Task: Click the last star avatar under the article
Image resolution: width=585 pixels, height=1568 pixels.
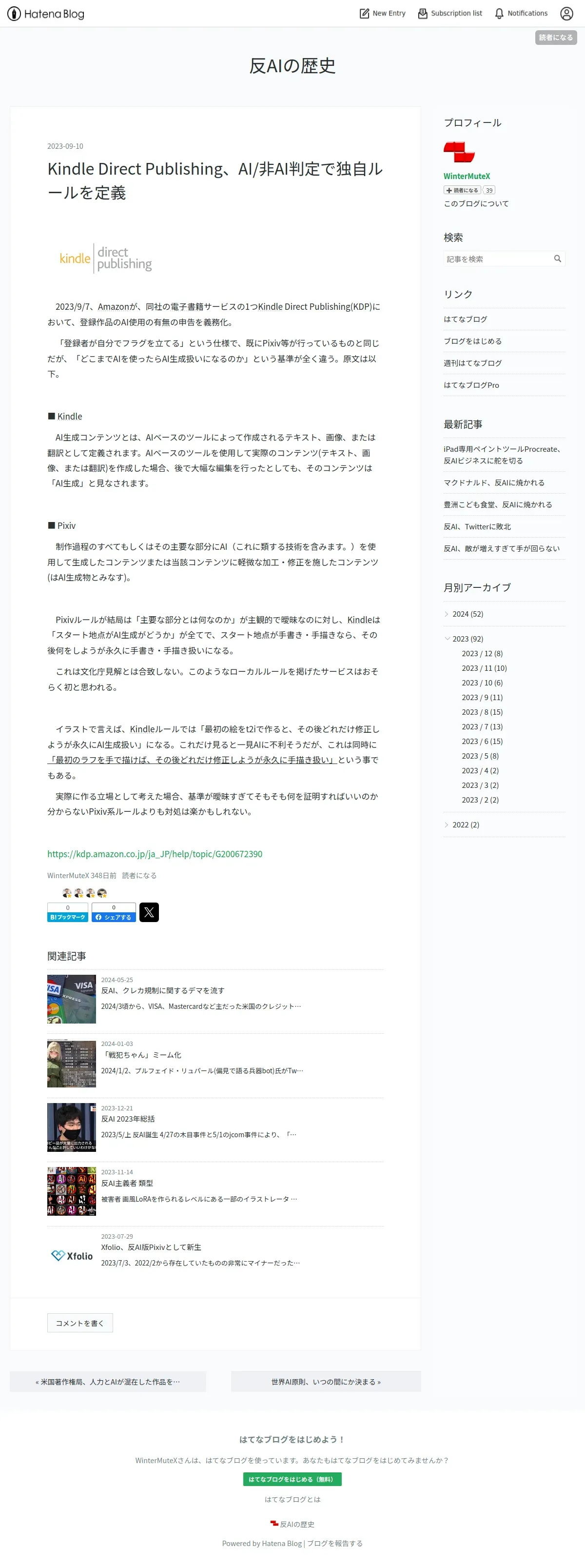Action: 102,893
